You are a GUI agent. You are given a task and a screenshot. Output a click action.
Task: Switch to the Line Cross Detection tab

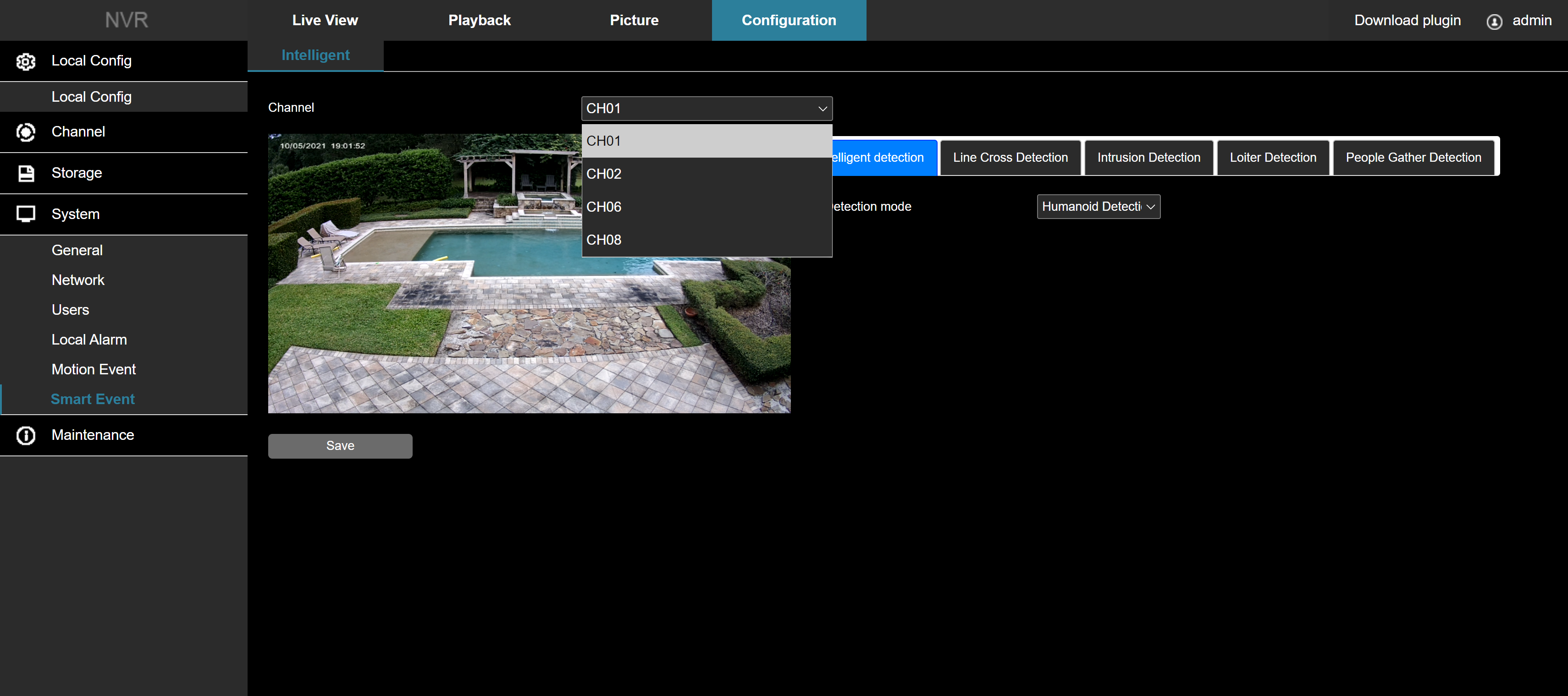click(x=1010, y=158)
